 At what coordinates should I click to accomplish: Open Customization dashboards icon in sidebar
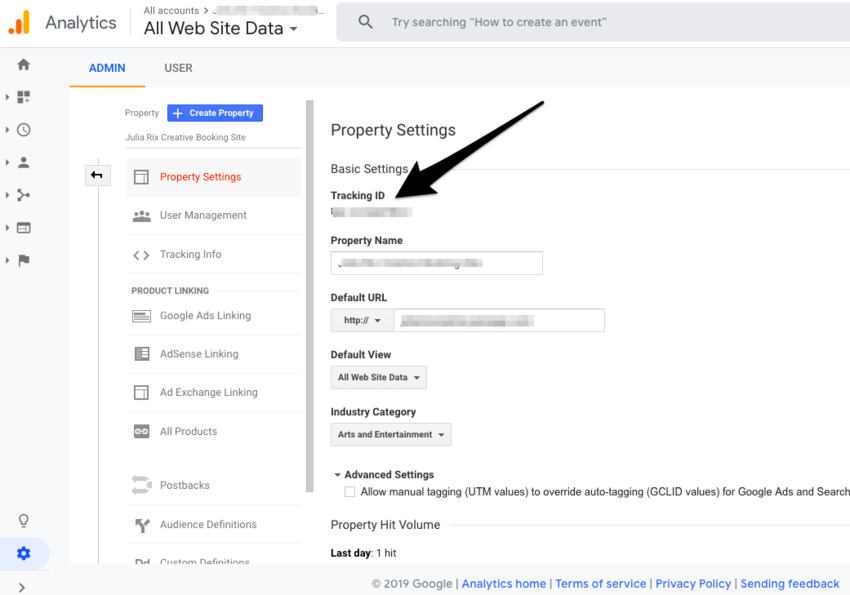click(x=24, y=97)
